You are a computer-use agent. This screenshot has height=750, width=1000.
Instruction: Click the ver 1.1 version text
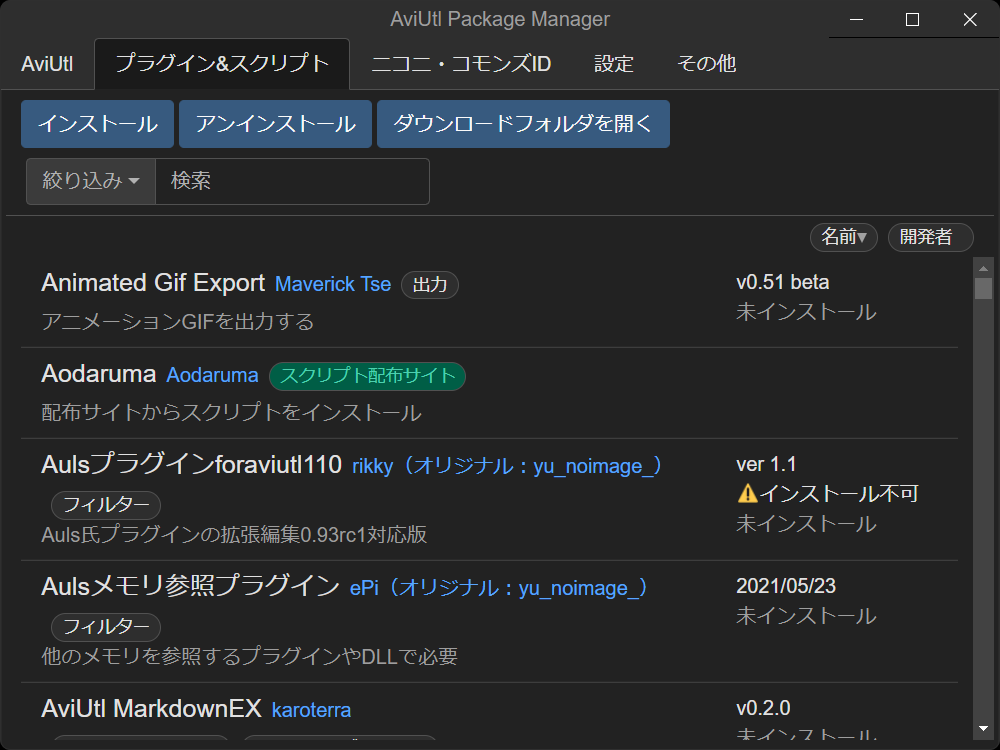pyautogui.click(x=766, y=464)
